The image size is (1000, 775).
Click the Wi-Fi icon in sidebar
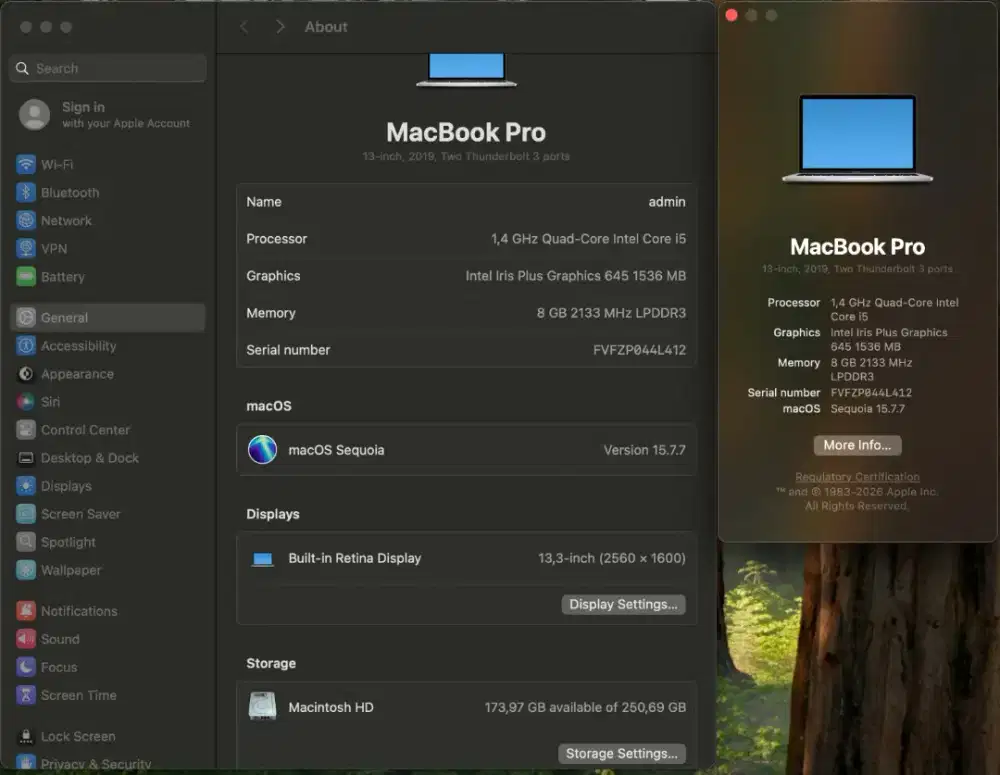point(26,164)
